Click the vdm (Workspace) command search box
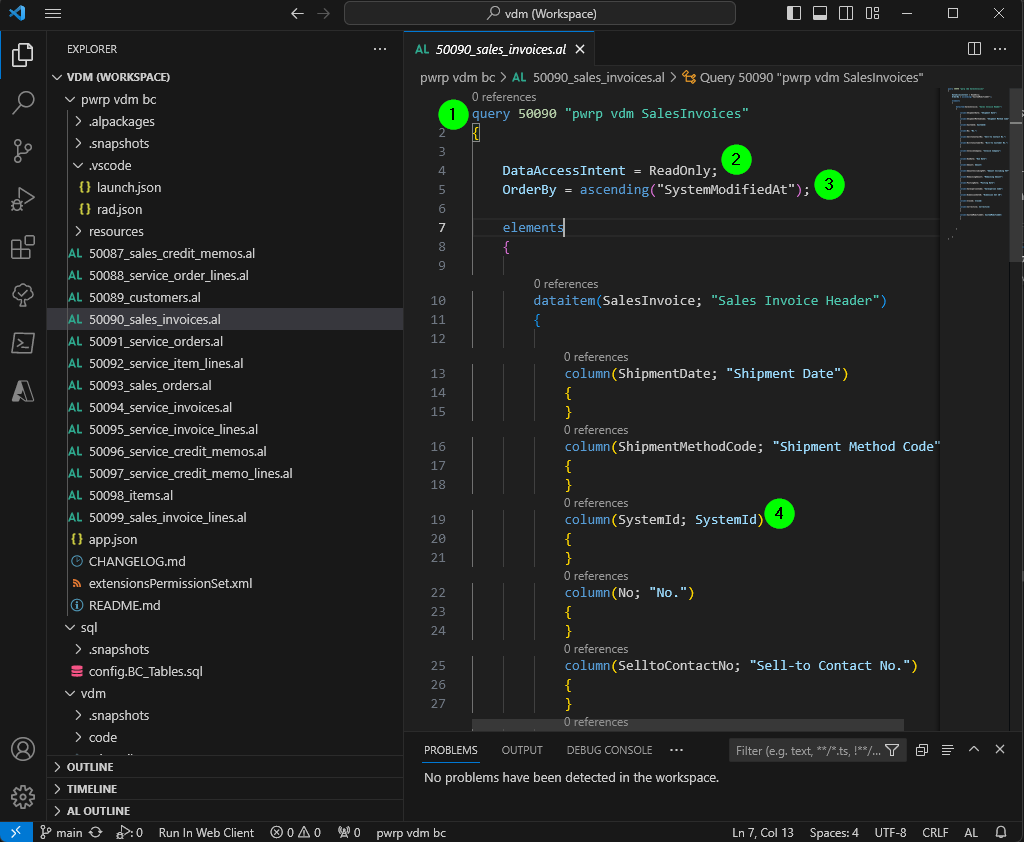 (x=540, y=14)
